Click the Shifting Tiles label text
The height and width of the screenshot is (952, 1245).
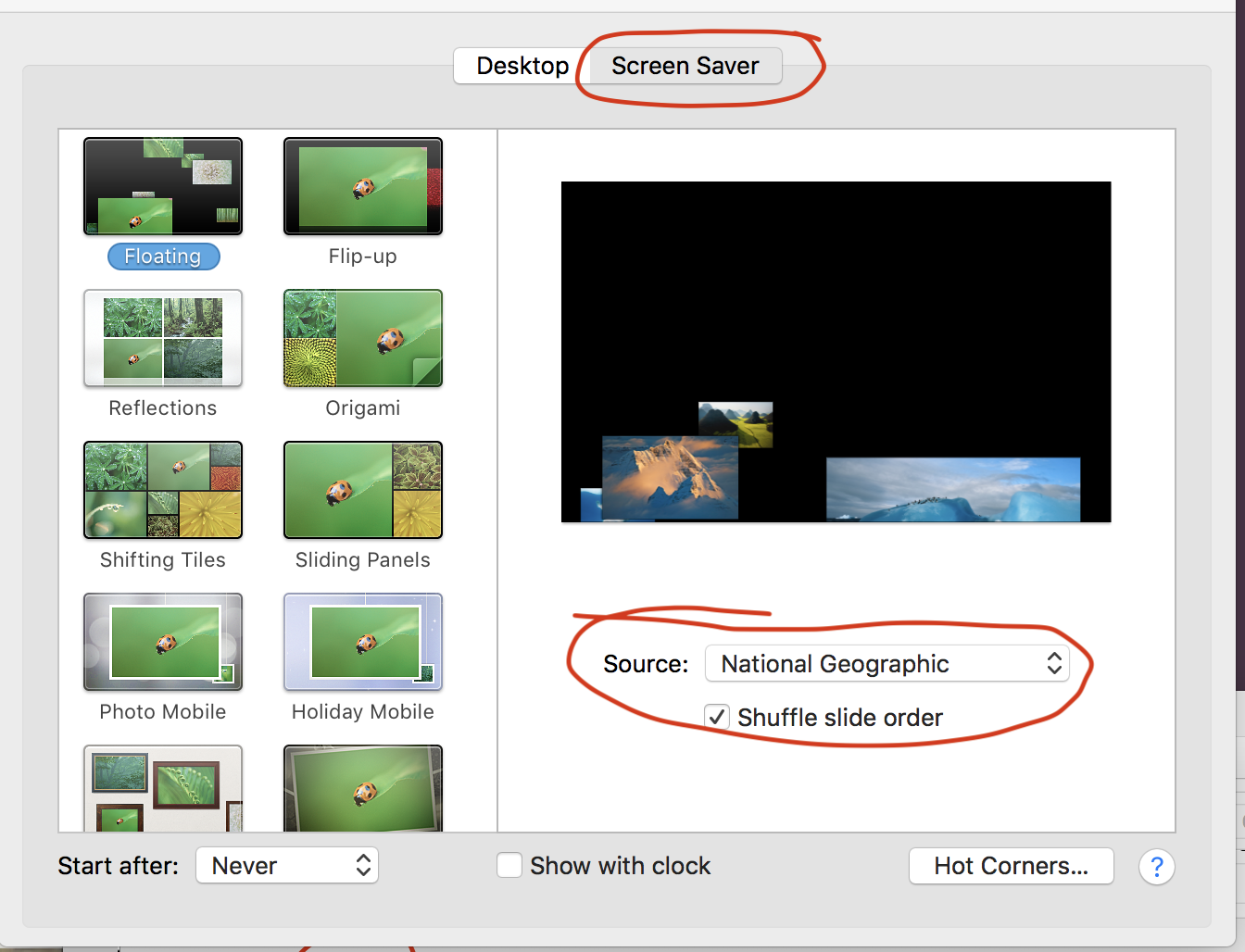[163, 560]
